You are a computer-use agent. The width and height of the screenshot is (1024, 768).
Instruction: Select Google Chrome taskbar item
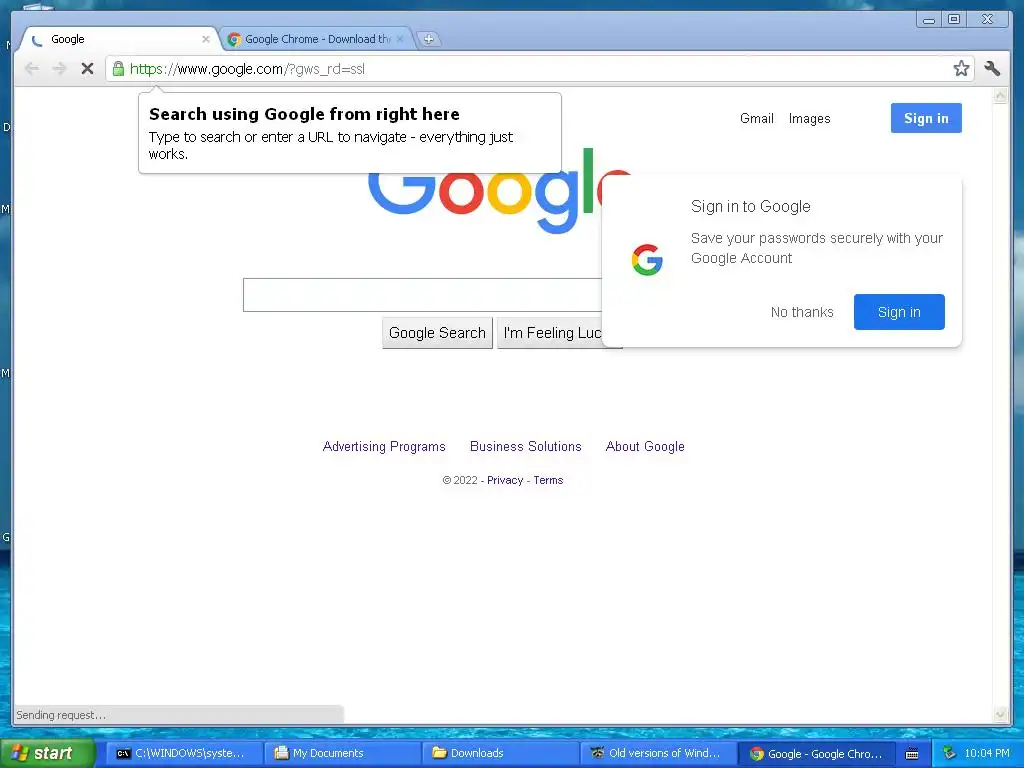click(x=816, y=753)
